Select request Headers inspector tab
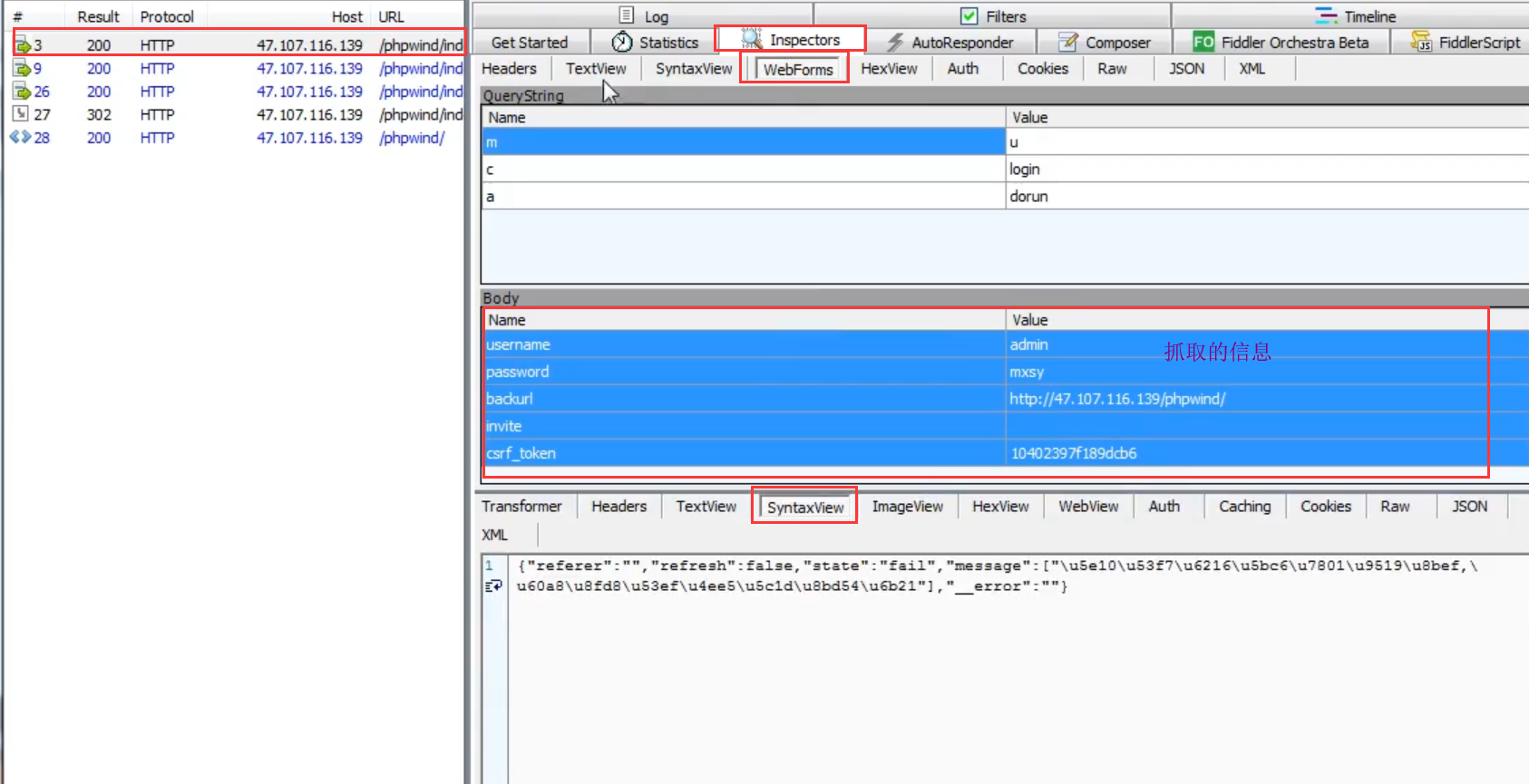This screenshot has height=784, width=1529. coord(509,69)
